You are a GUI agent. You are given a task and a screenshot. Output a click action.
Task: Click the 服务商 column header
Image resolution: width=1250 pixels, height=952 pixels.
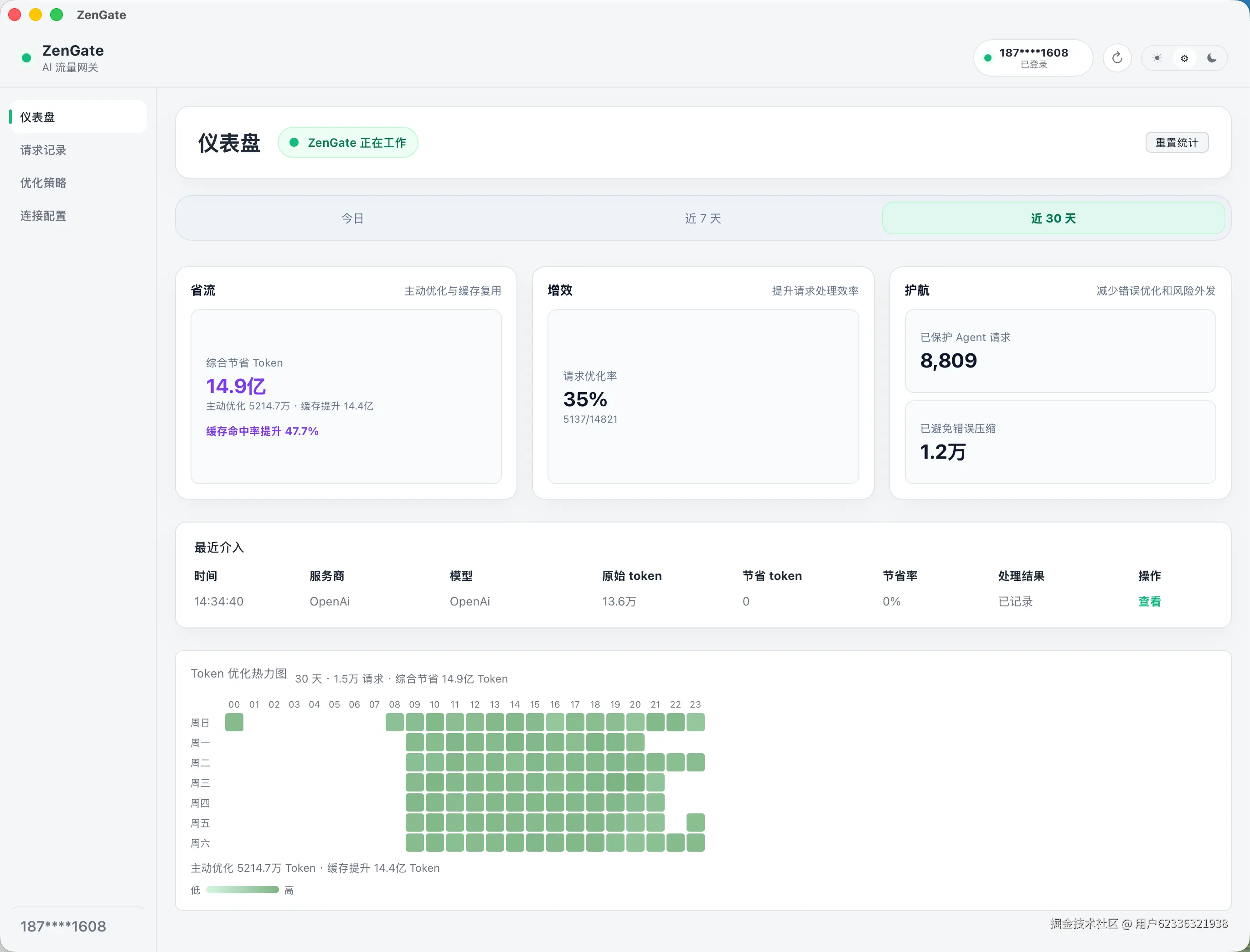pos(327,576)
